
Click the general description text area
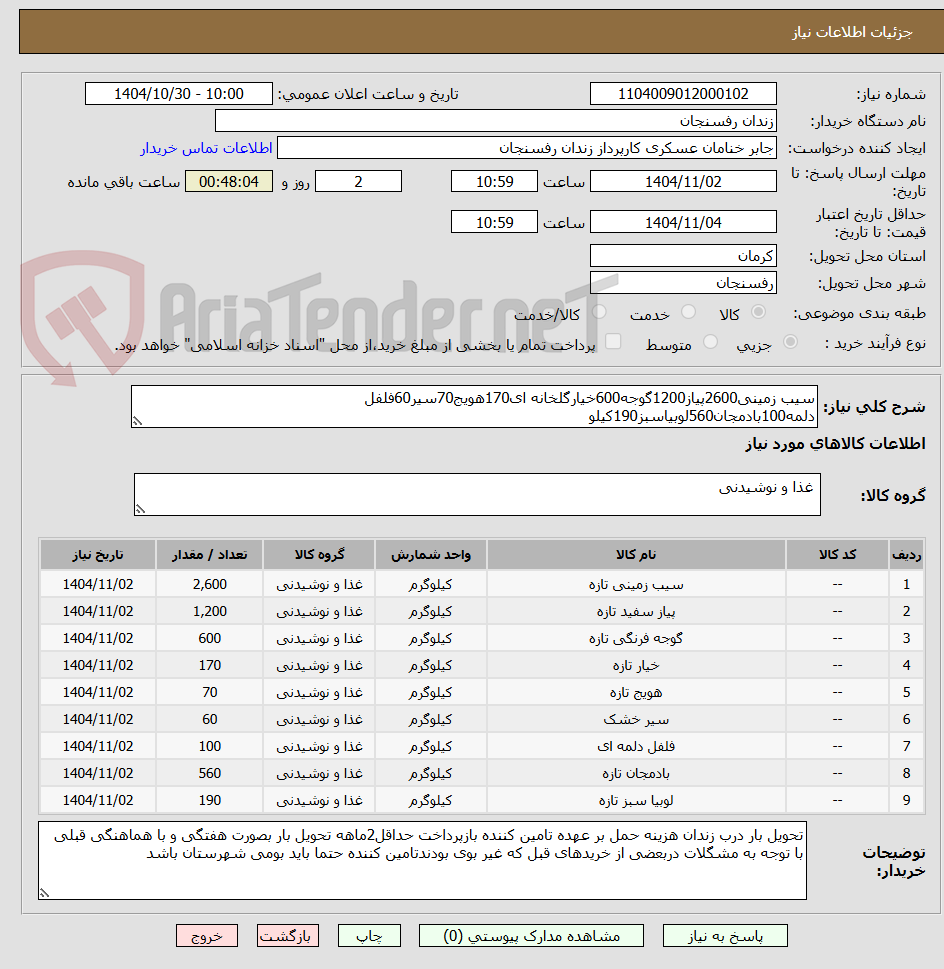tap(474, 407)
